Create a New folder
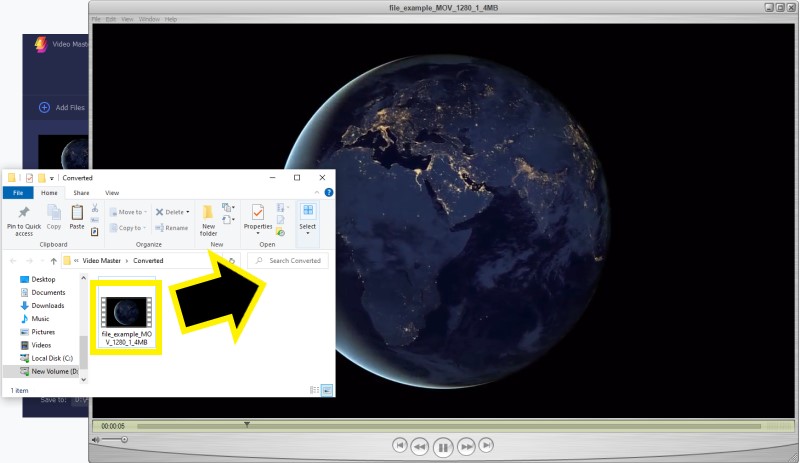The height and width of the screenshot is (463, 800). click(x=208, y=221)
